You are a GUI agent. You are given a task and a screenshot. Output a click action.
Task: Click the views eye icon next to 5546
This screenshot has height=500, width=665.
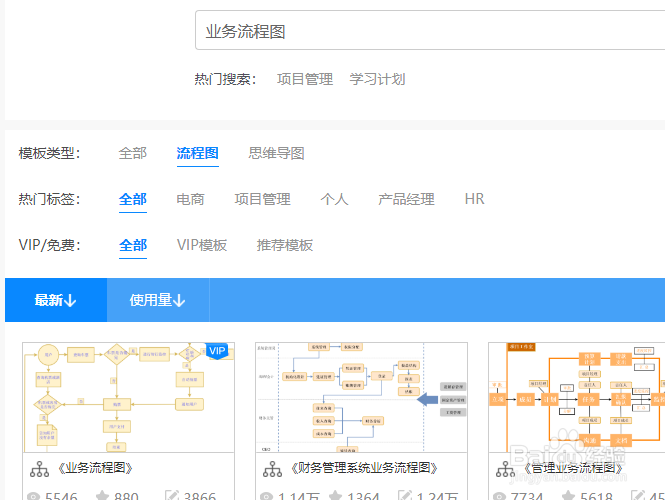coord(34,496)
